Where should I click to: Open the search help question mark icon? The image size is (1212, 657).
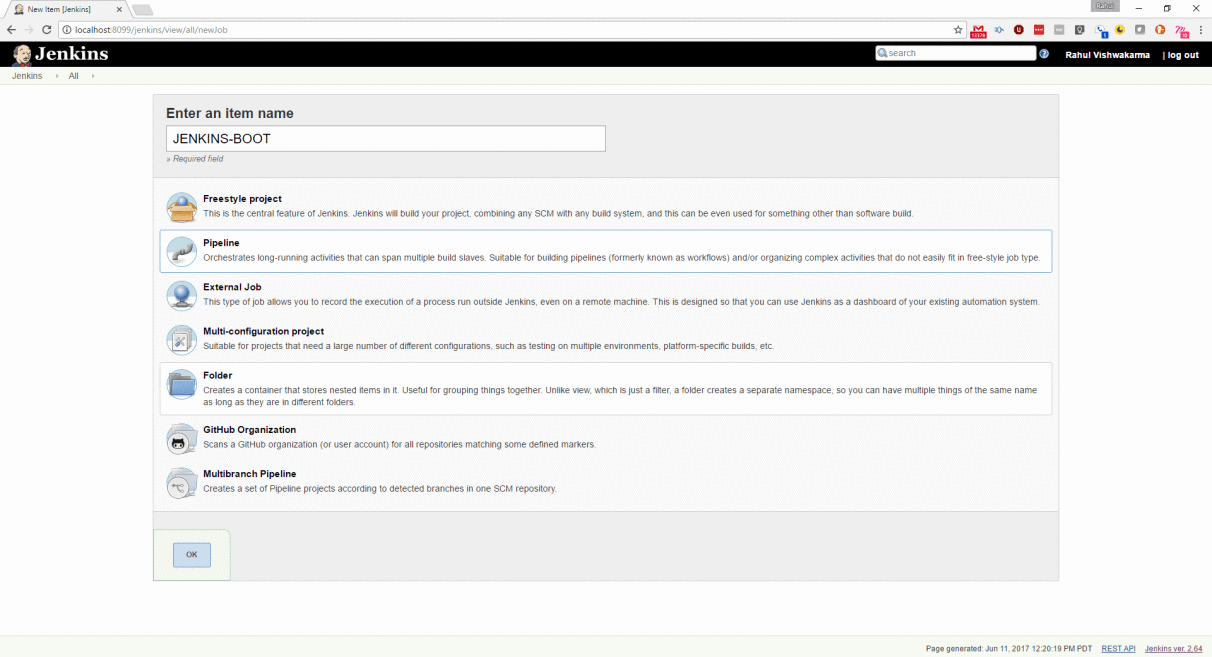point(1044,53)
